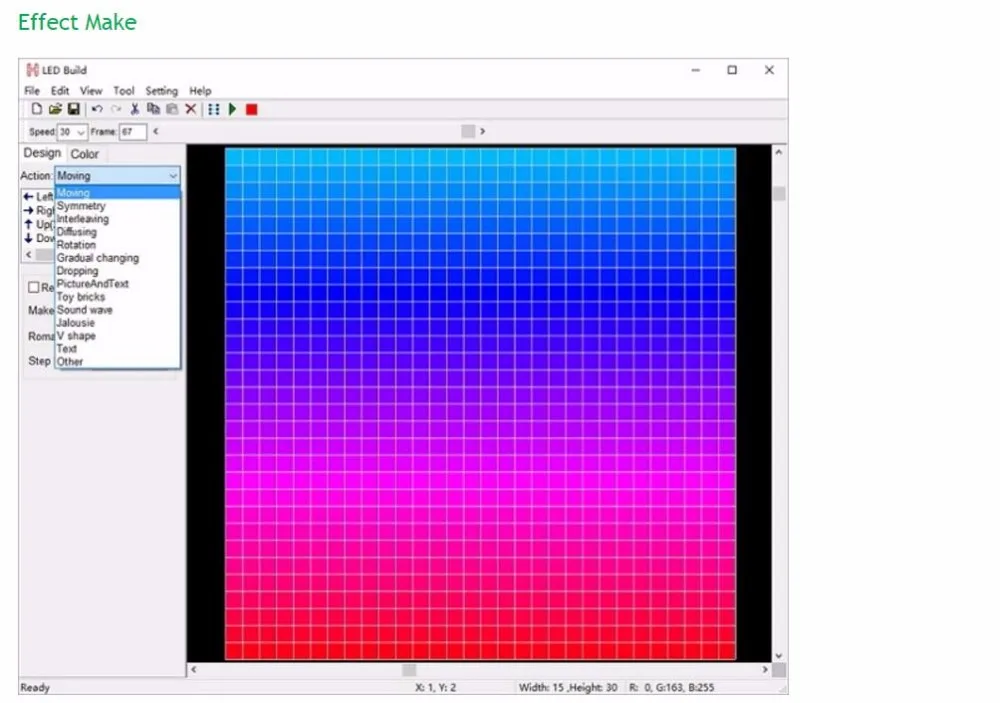Step the frame slider left arrow
The width and height of the screenshot is (1000, 703).
pos(156,131)
